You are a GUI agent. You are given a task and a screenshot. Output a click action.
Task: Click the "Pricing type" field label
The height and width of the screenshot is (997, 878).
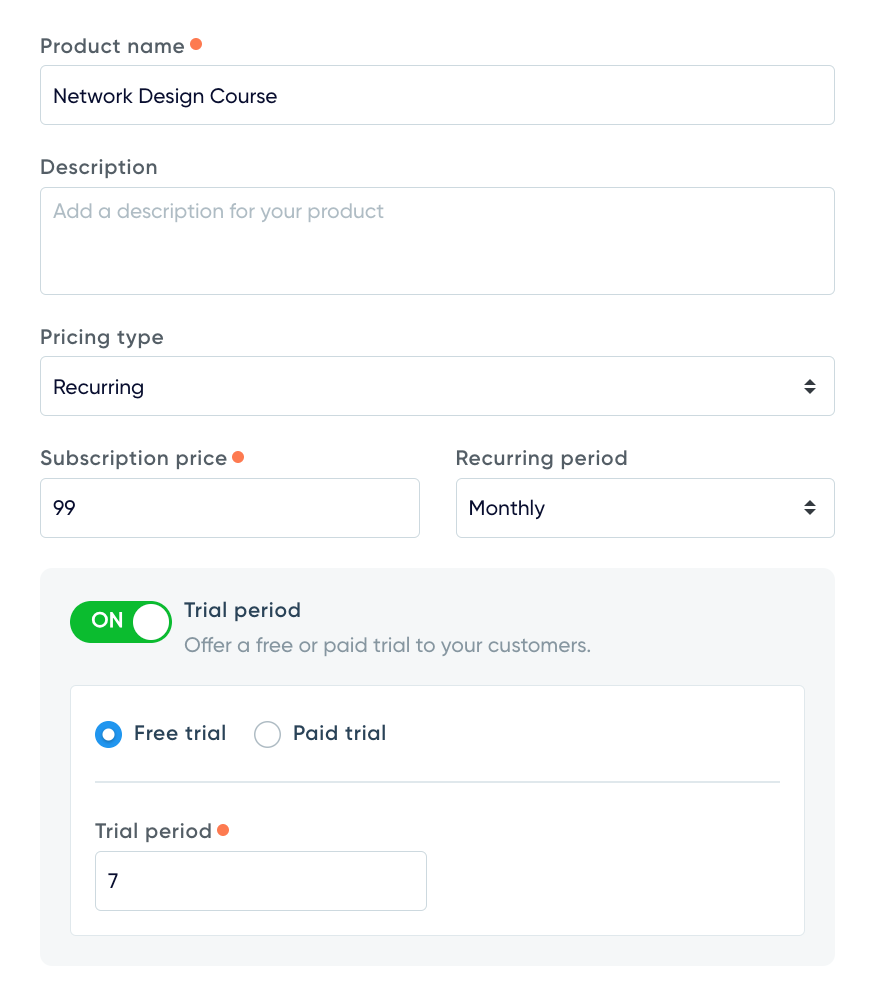102,337
